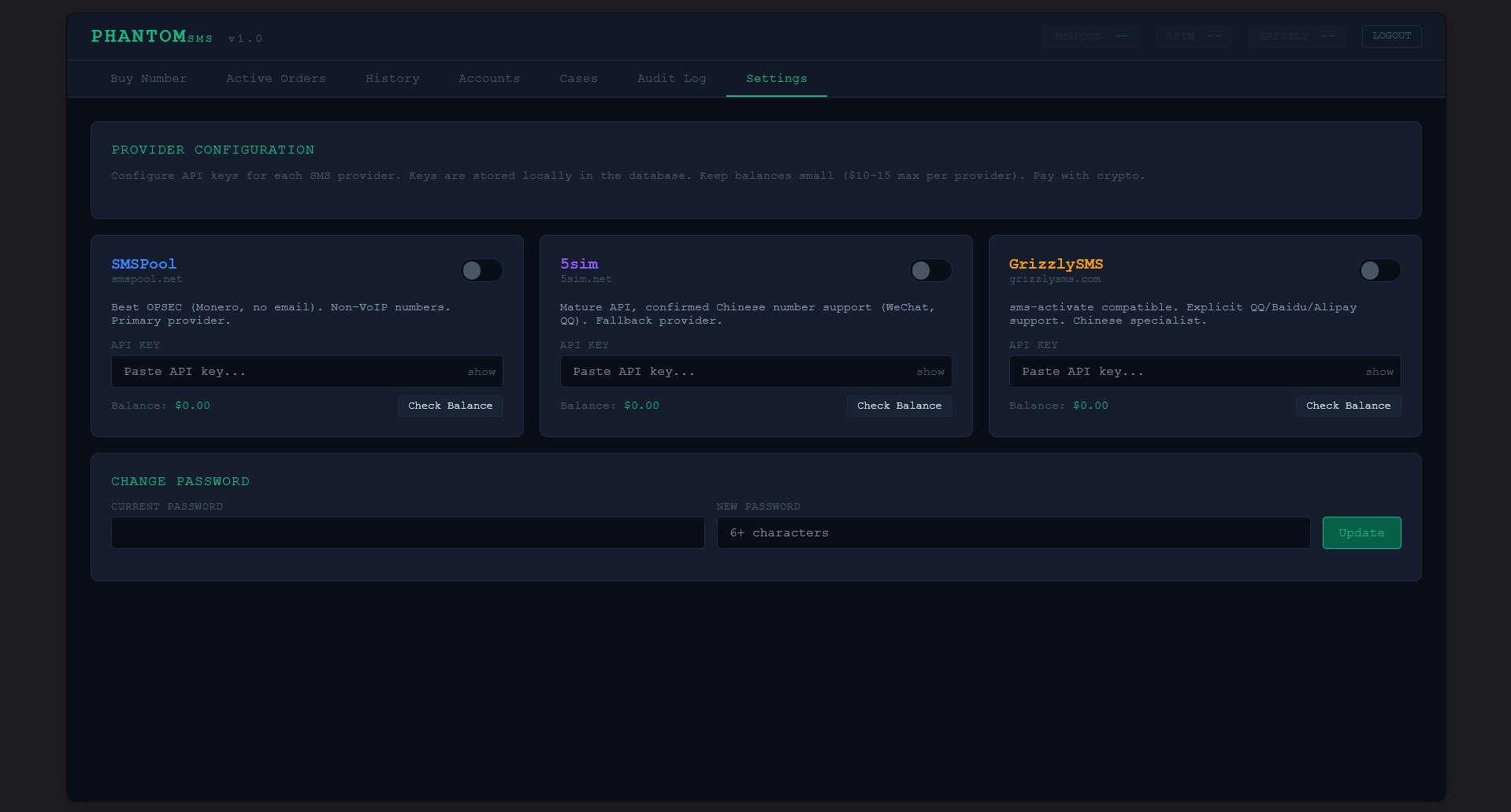Check the GrizzlySMS balance
This screenshot has width=1511, height=812.
click(1348, 406)
